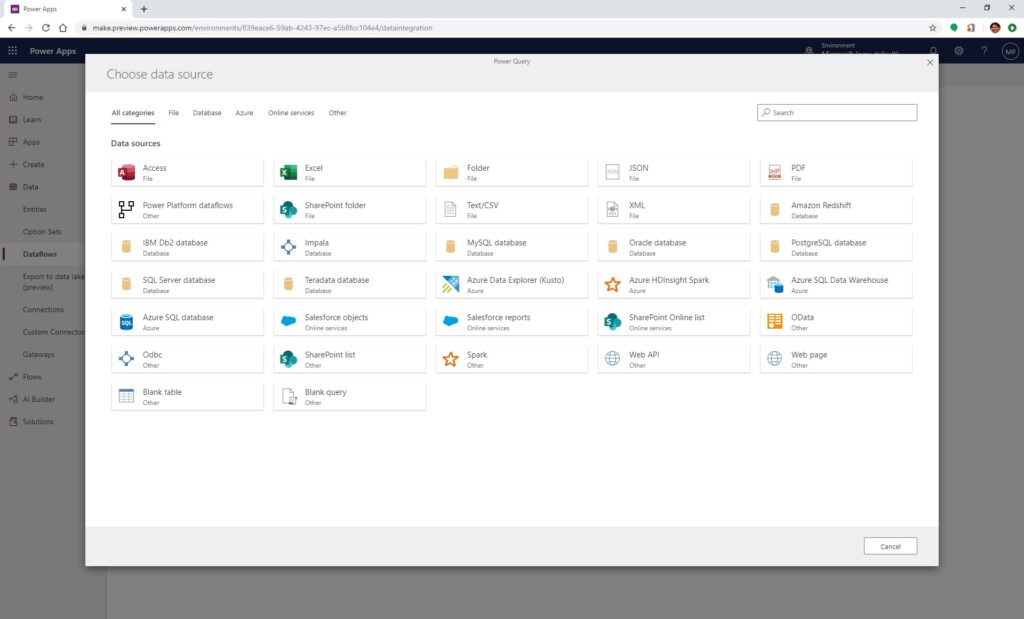The height and width of the screenshot is (619, 1024).
Task: Select the Access data source
Action: click(x=187, y=170)
